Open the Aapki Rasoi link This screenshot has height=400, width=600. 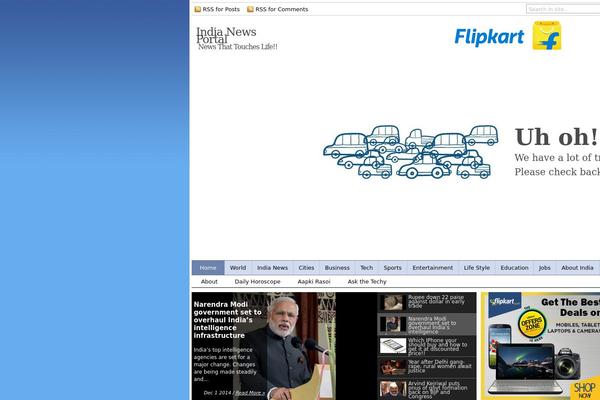coord(314,282)
